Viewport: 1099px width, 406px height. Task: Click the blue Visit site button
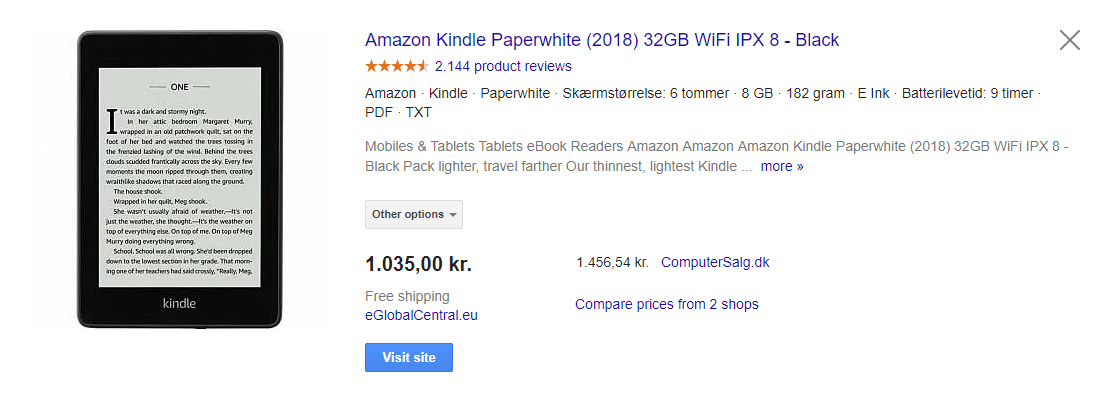[x=409, y=358]
